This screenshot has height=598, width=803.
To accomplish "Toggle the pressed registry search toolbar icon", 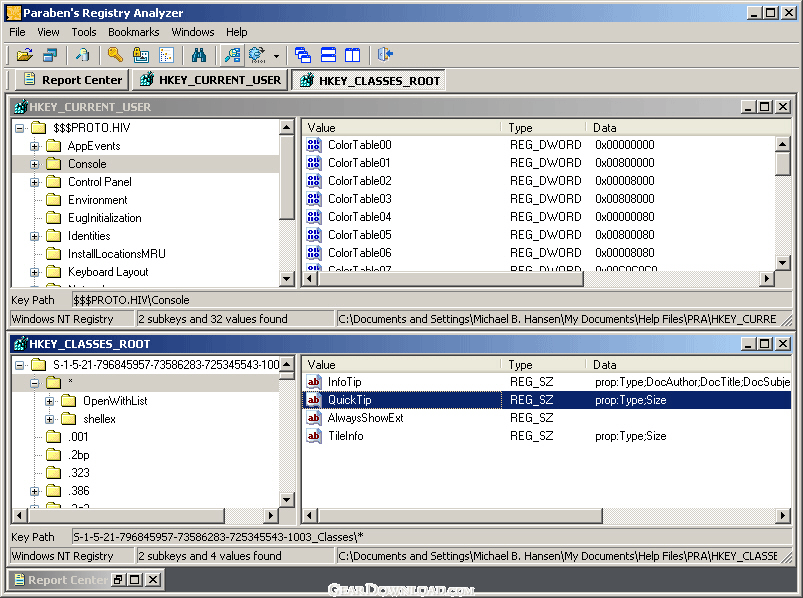I will tap(232, 54).
